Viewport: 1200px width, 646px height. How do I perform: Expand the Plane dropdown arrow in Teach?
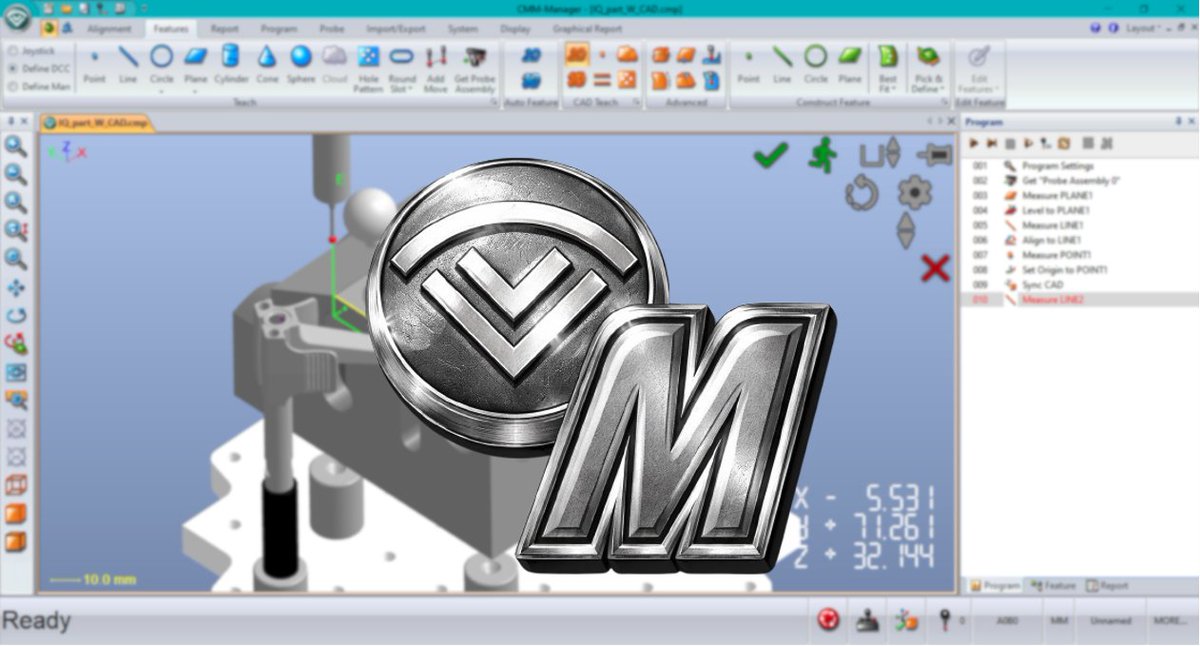tap(195, 90)
